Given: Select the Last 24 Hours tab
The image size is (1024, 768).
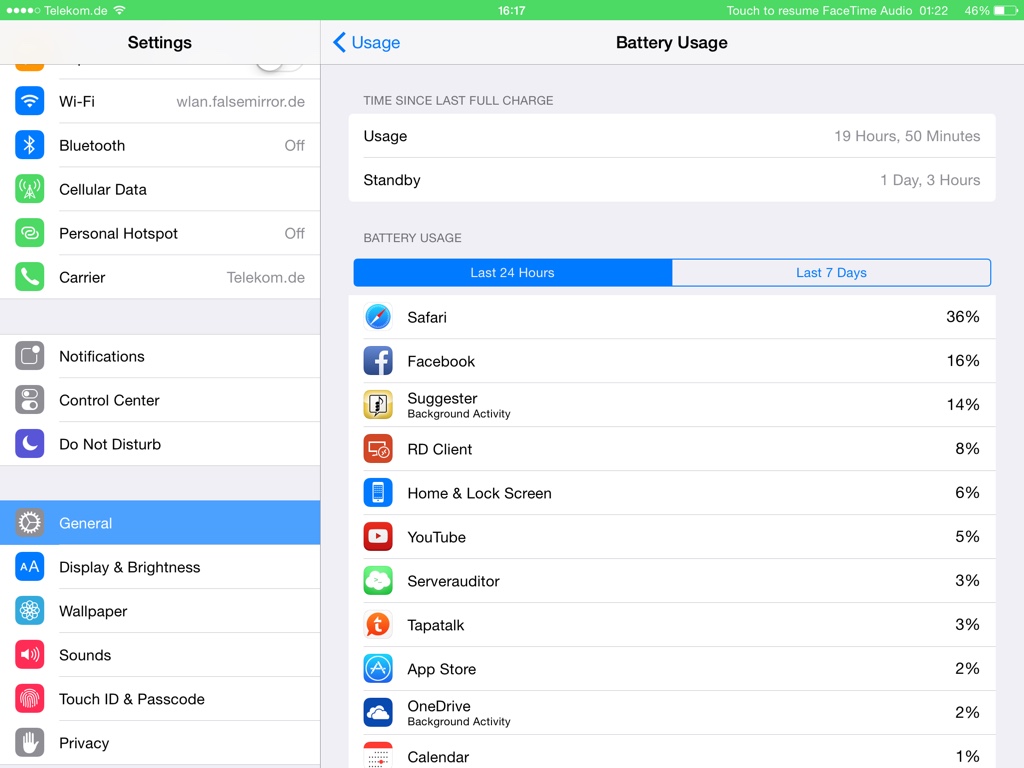Looking at the screenshot, I should click(513, 272).
